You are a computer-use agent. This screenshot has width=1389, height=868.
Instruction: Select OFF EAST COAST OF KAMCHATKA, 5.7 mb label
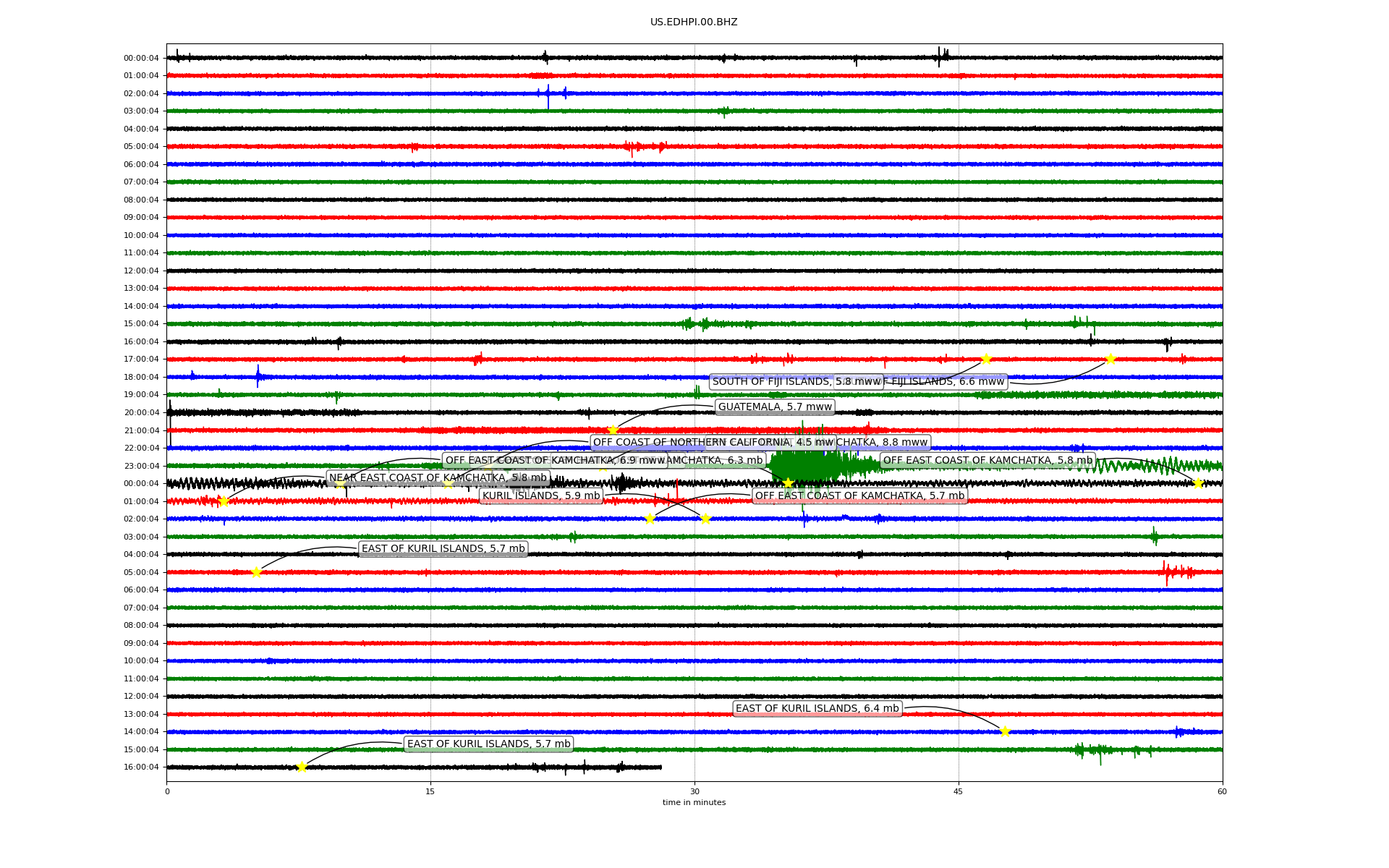859,496
